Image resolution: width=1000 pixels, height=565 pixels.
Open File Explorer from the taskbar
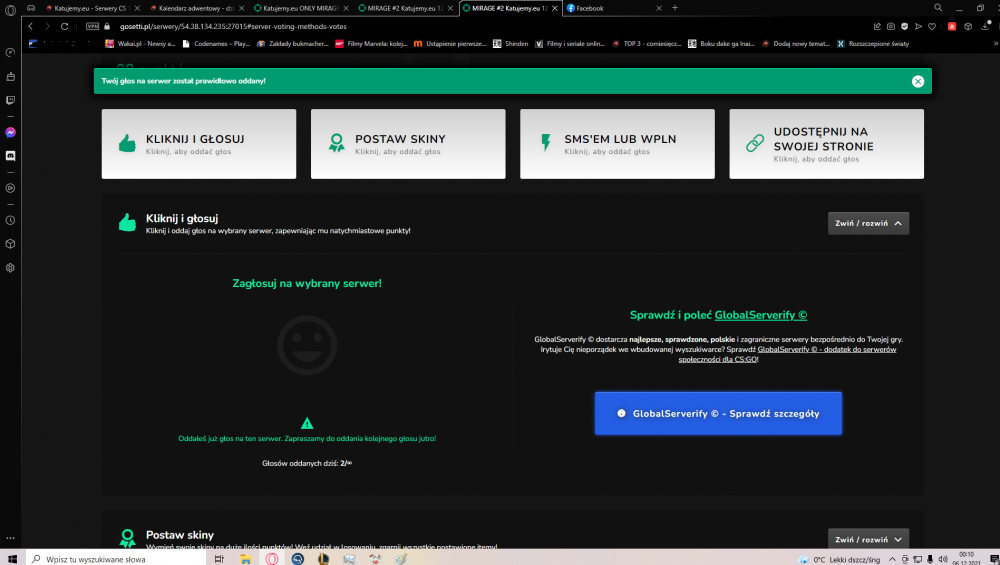[x=246, y=559]
